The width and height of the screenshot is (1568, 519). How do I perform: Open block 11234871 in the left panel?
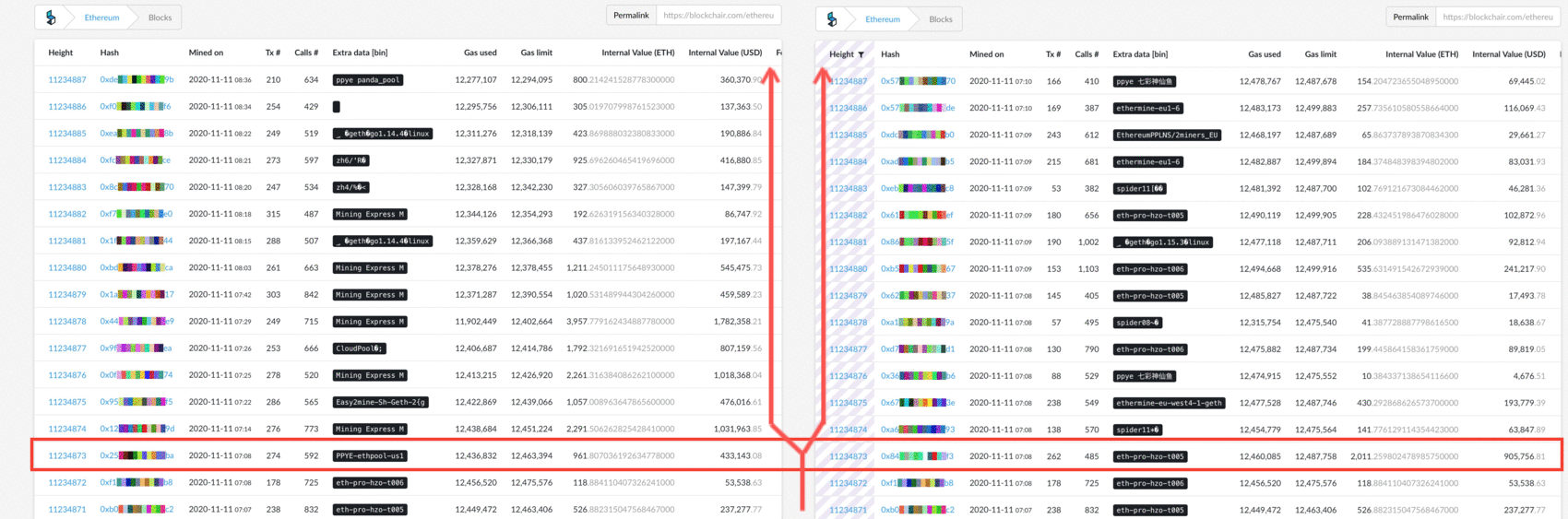pos(67,510)
